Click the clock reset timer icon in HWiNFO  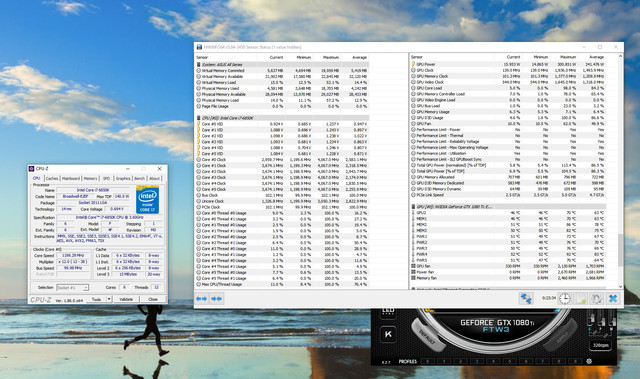(564, 298)
